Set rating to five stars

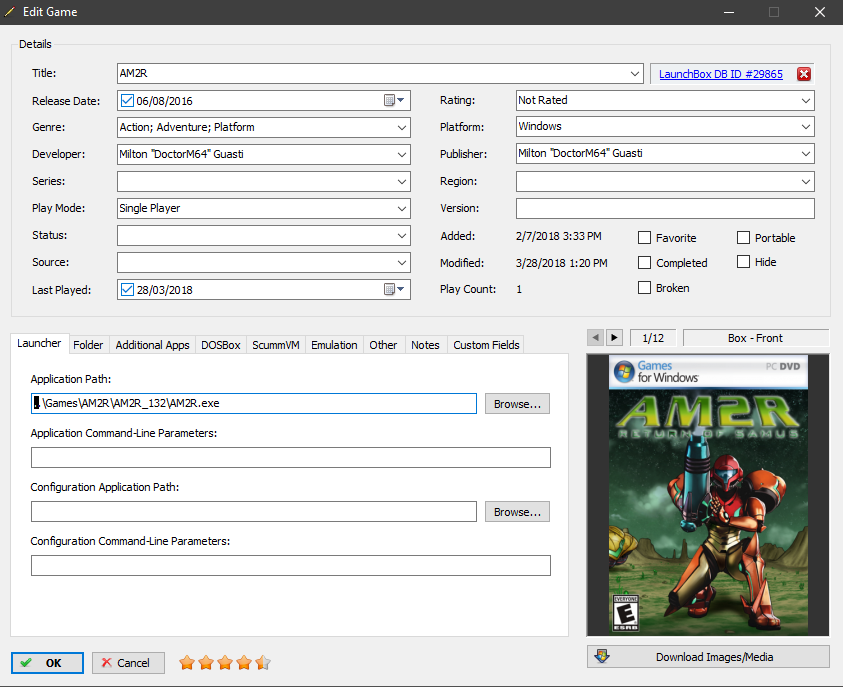click(x=263, y=663)
